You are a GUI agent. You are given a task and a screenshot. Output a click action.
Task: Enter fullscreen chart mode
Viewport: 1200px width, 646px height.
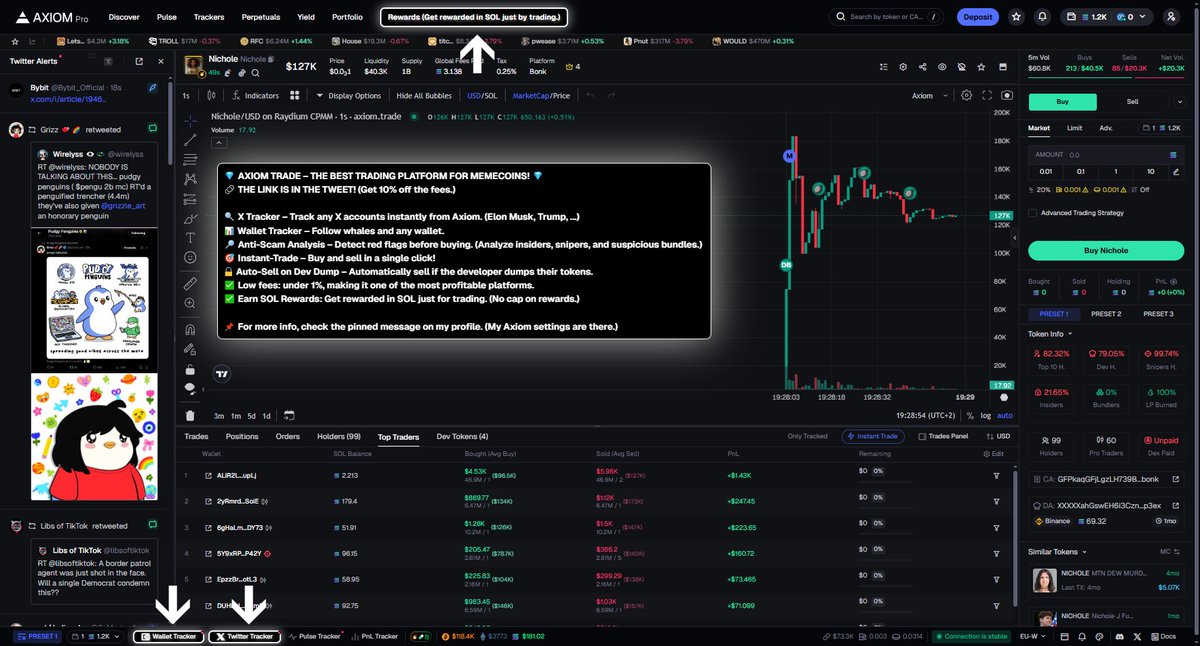986,95
